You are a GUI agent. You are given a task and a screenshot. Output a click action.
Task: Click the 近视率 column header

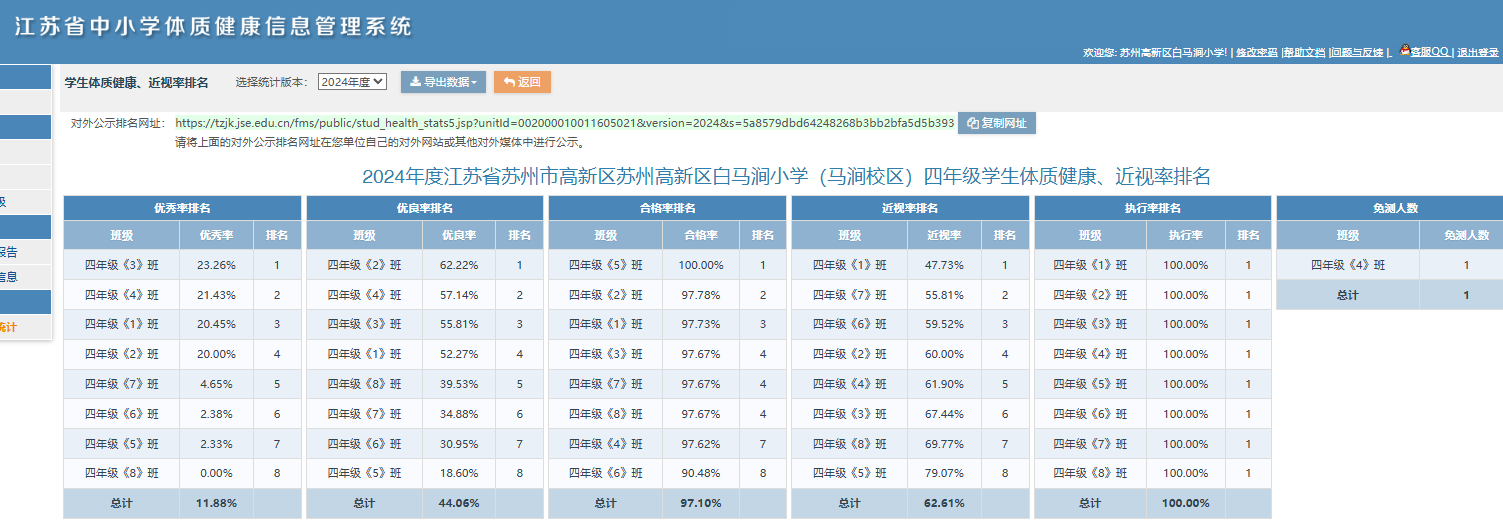tap(943, 235)
